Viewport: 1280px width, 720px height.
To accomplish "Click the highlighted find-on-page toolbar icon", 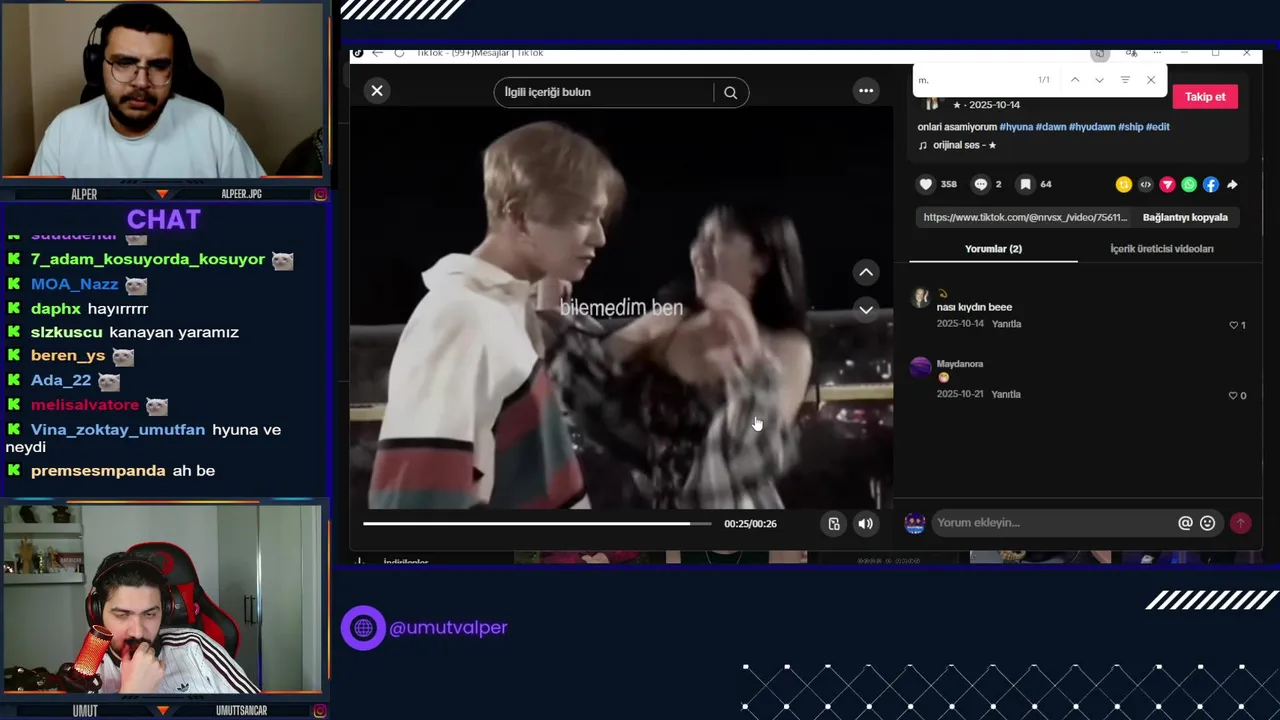I will click(x=1100, y=53).
